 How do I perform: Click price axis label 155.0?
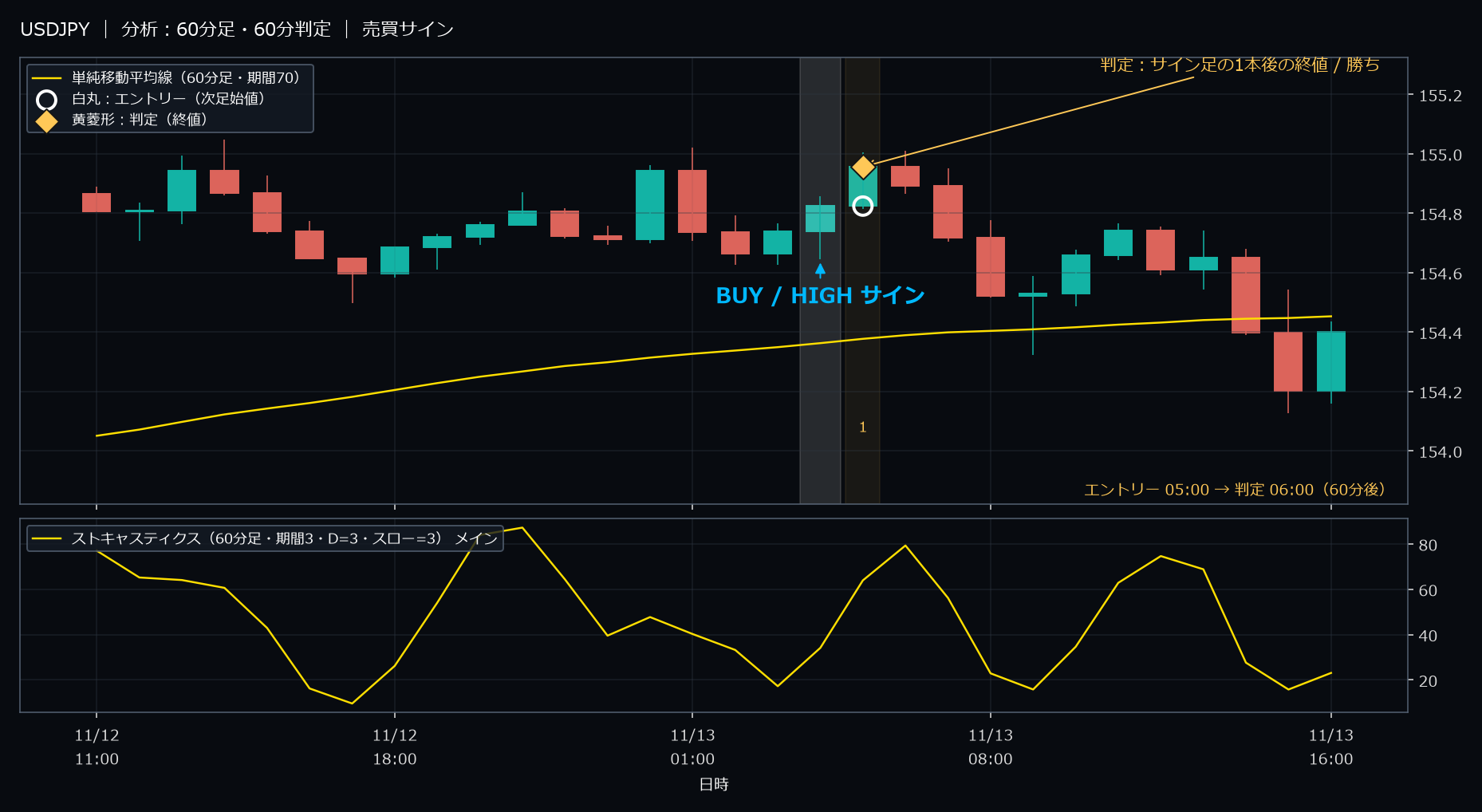pyautogui.click(x=1440, y=155)
